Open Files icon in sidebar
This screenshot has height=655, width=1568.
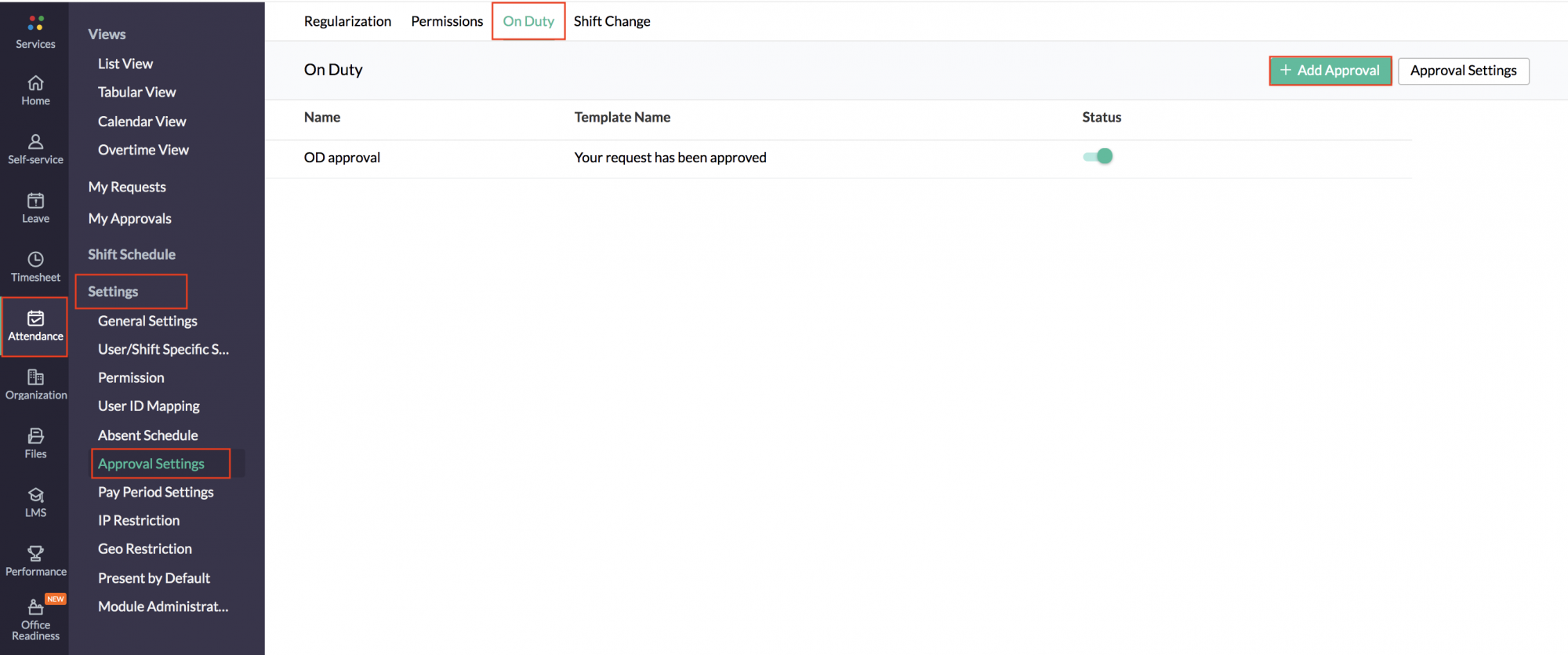click(x=35, y=436)
